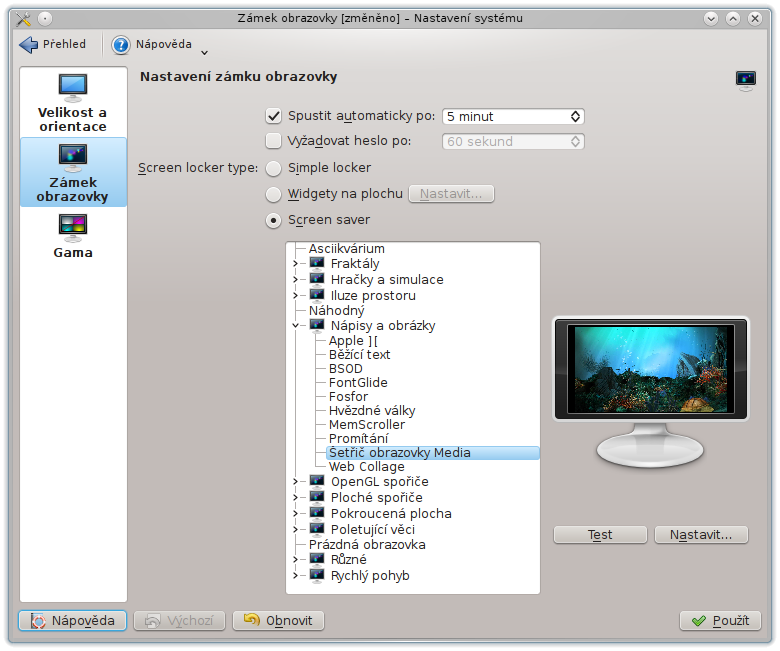The width and height of the screenshot is (780, 651).
Task: Click the pin dot button in titlebar
Action: point(45,19)
